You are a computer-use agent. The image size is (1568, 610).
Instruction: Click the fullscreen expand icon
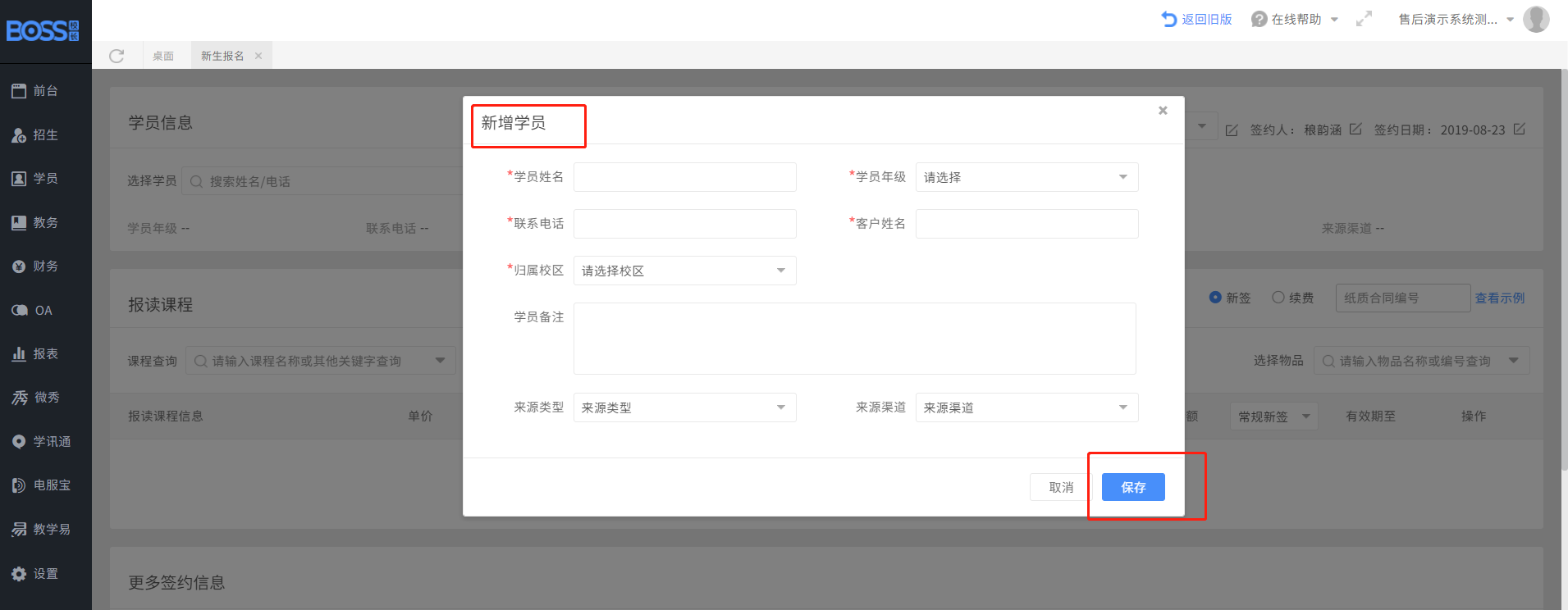pyautogui.click(x=1364, y=19)
